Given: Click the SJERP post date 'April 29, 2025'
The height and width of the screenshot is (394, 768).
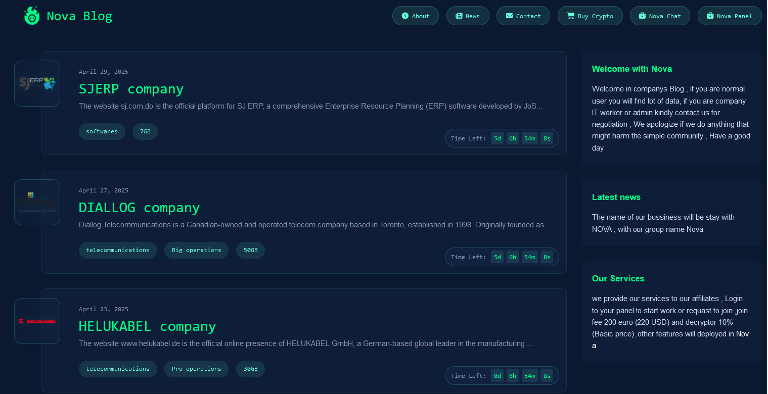Looking at the screenshot, I should pos(103,72).
